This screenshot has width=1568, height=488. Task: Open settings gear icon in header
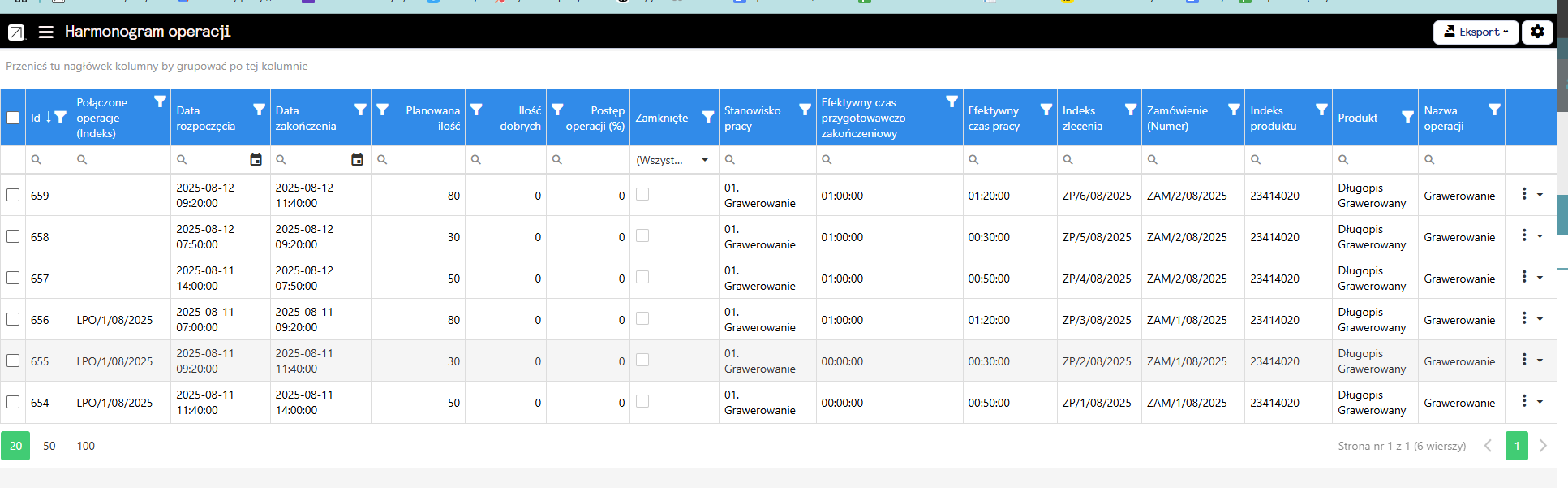pyautogui.click(x=1537, y=32)
